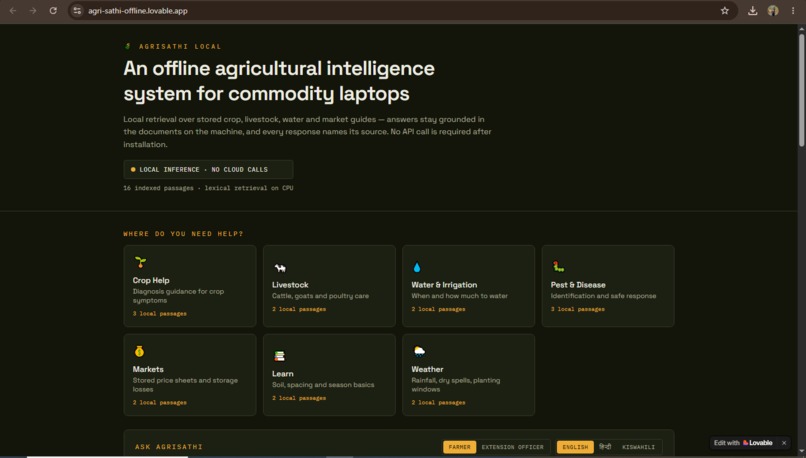Viewport: 806px width, 458px height.
Task: Click the caterpillar icon on Pest & Disease card
Action: tap(558, 266)
